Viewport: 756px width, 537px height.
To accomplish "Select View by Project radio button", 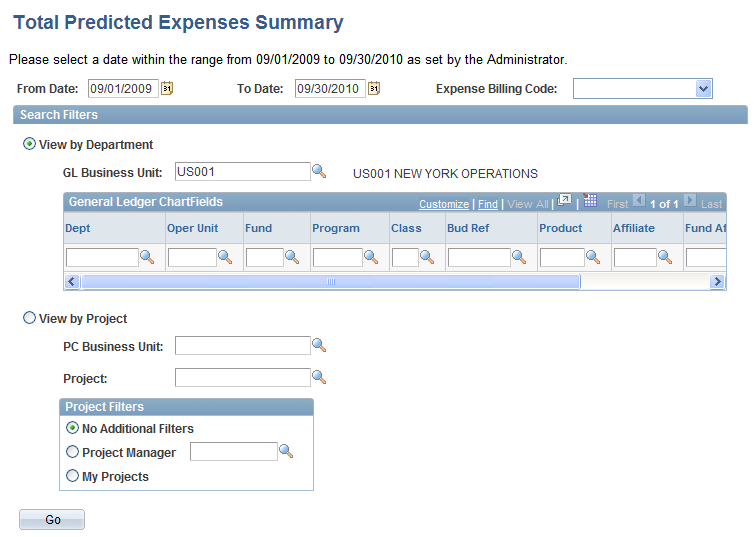I will [x=29, y=318].
